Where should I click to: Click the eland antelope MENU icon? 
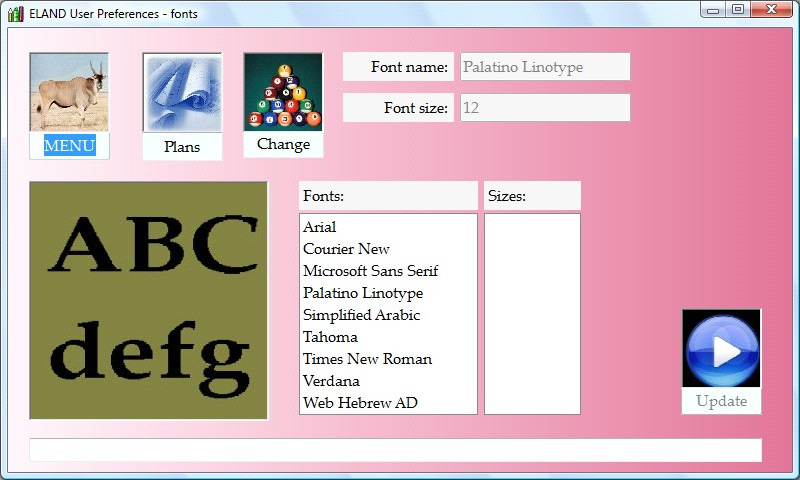pyautogui.click(x=69, y=92)
